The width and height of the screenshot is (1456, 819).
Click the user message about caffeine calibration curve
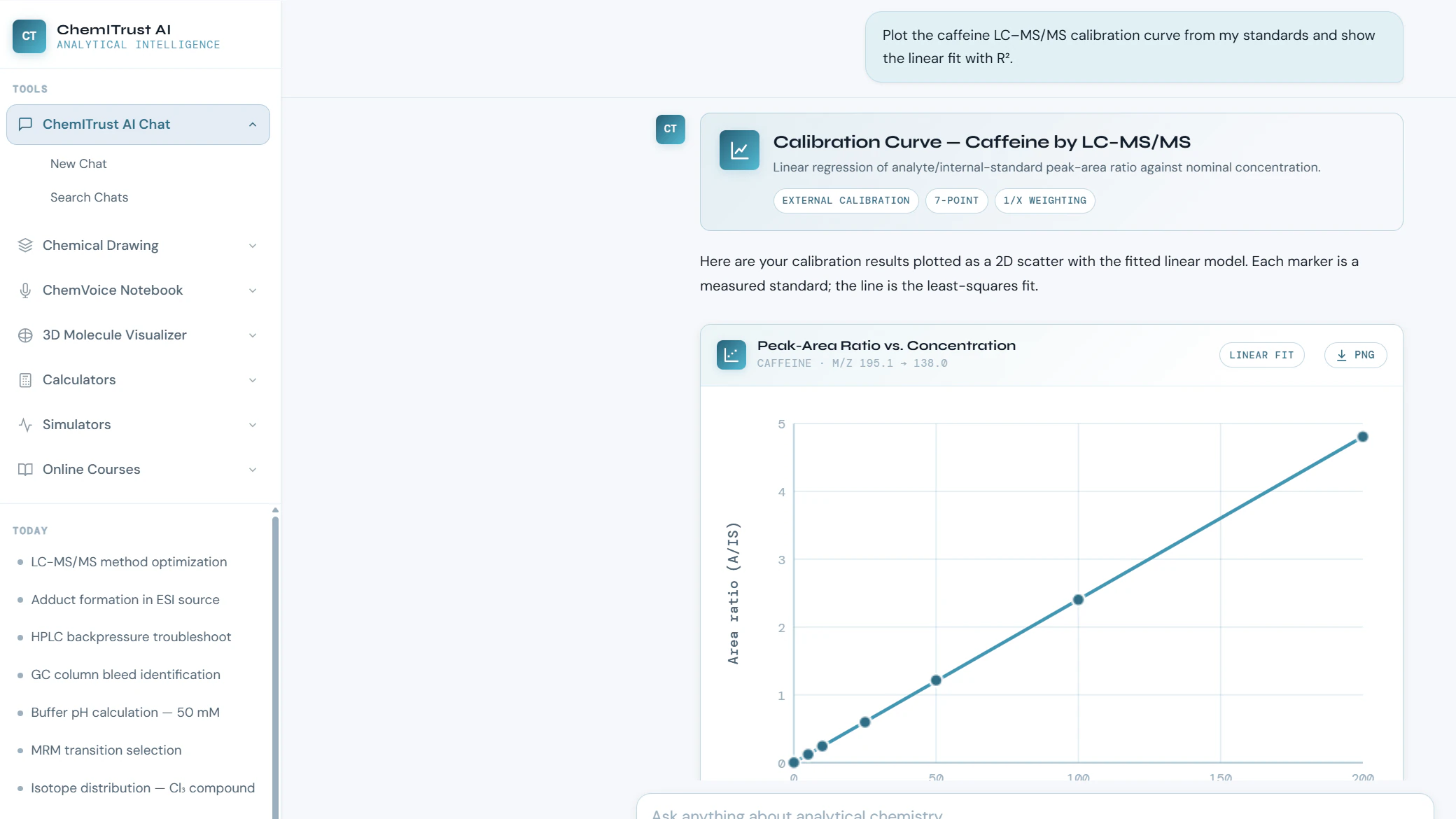[1134, 47]
